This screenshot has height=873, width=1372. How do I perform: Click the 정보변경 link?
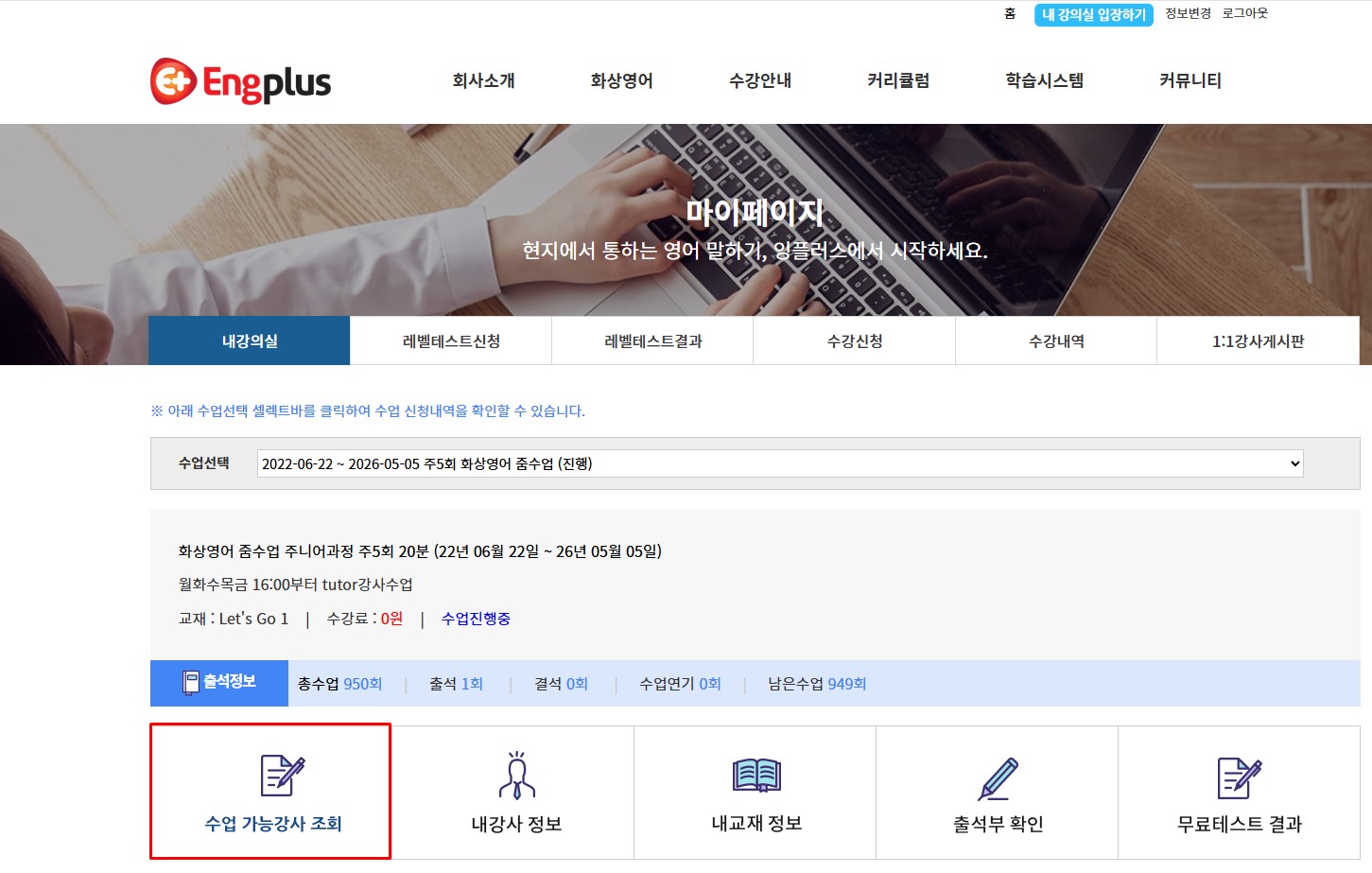(x=1188, y=13)
